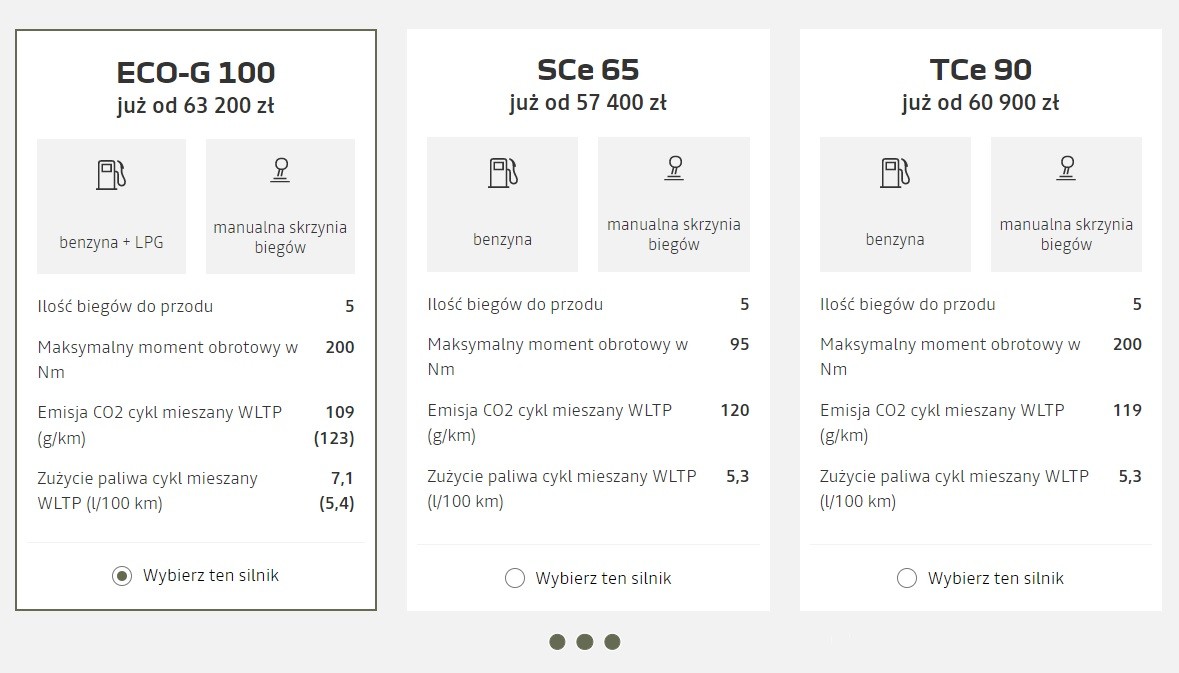1179x673 pixels.
Task: Go to the second carousel page dot
Action: (x=585, y=642)
